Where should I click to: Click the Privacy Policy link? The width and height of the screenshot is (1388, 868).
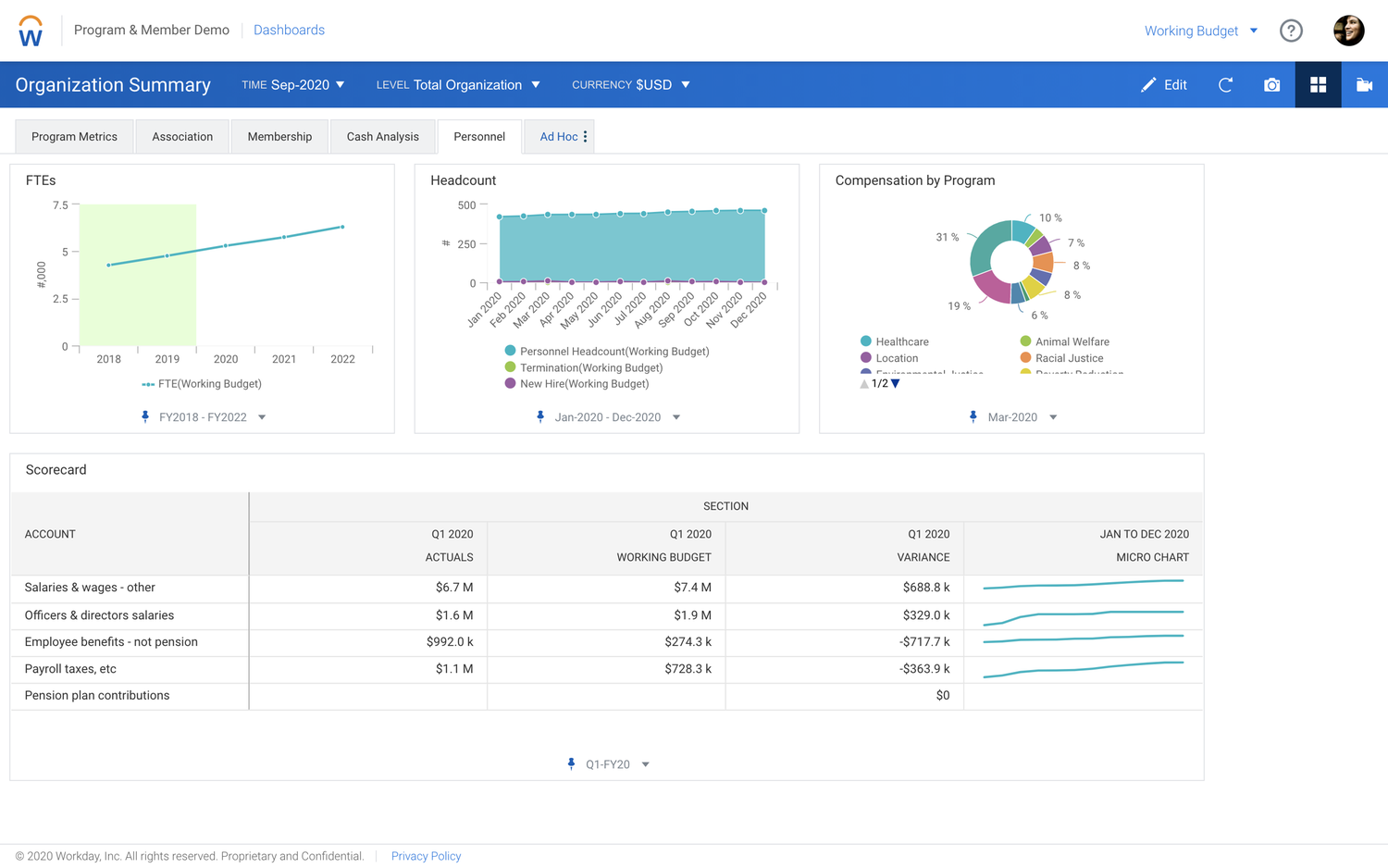point(426,856)
